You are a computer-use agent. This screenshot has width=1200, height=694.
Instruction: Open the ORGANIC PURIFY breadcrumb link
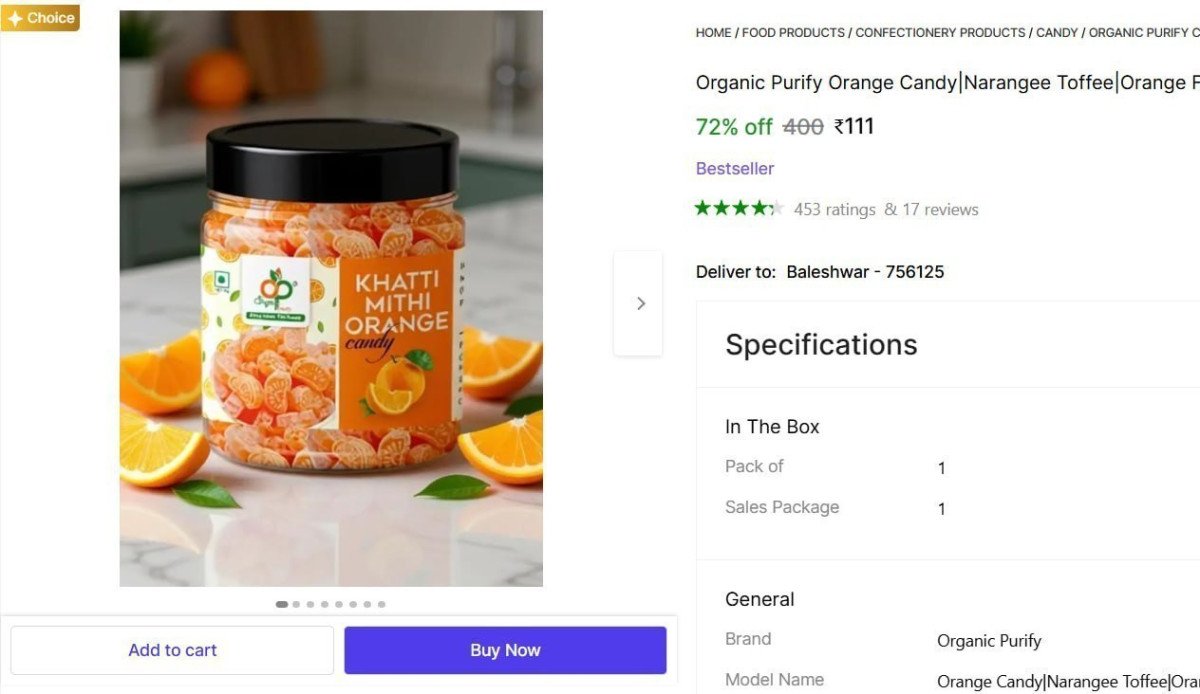(1143, 32)
